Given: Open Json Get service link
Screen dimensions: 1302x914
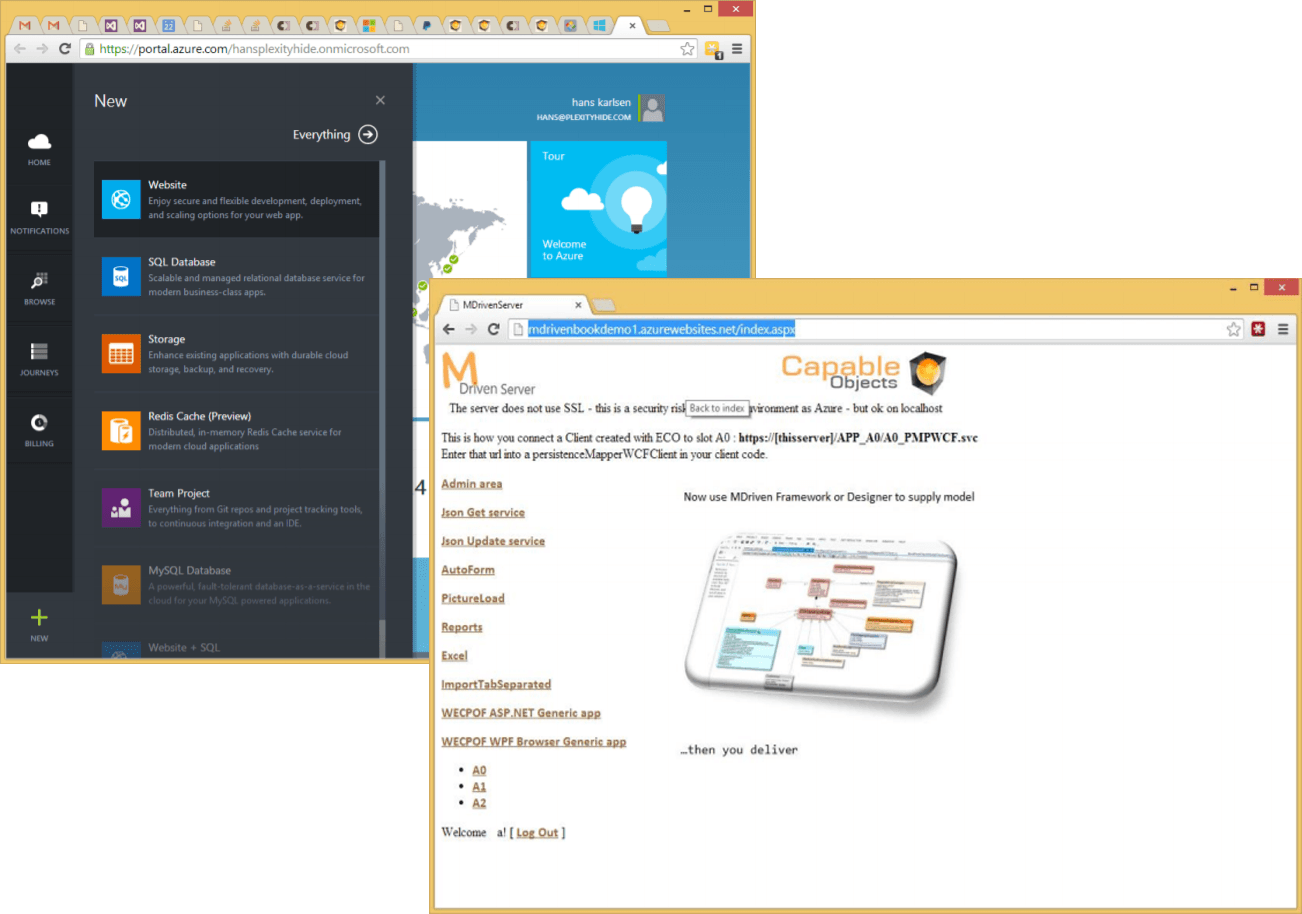Looking at the screenshot, I should [x=483, y=513].
